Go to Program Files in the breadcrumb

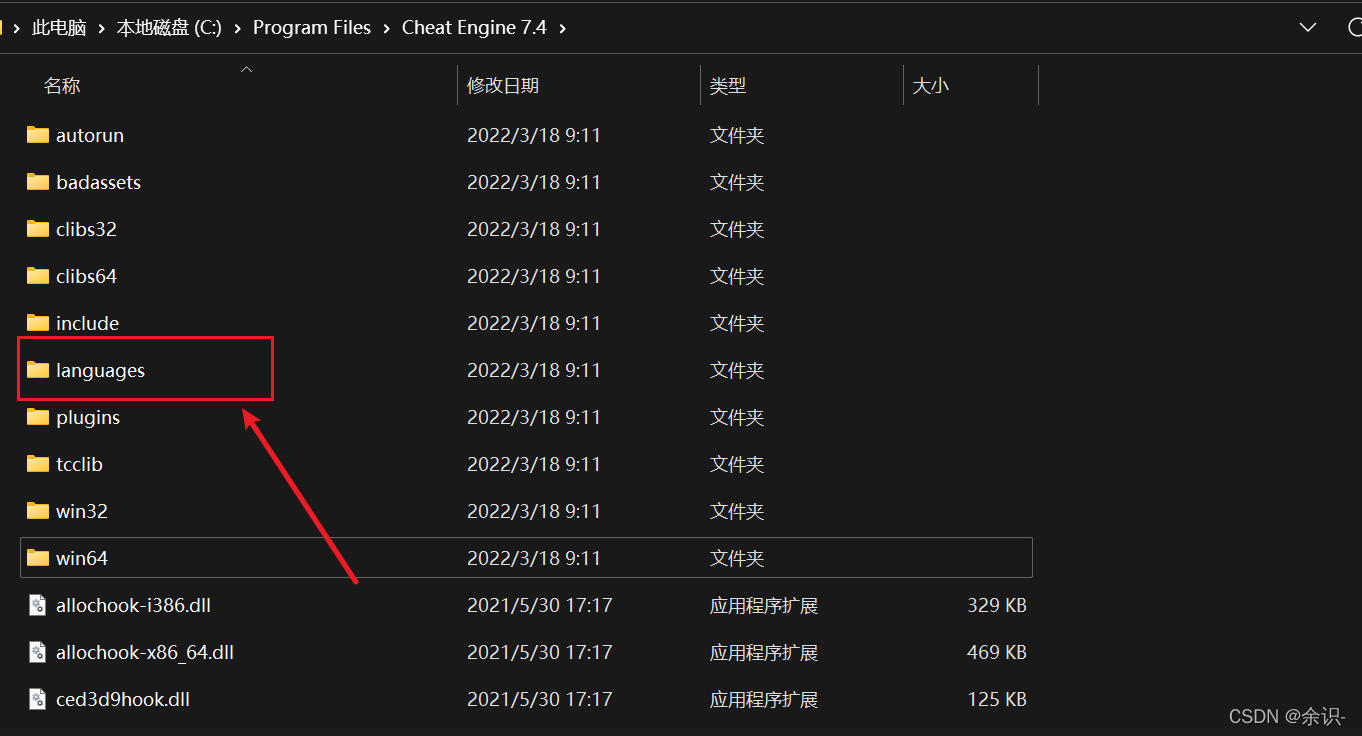coord(312,28)
